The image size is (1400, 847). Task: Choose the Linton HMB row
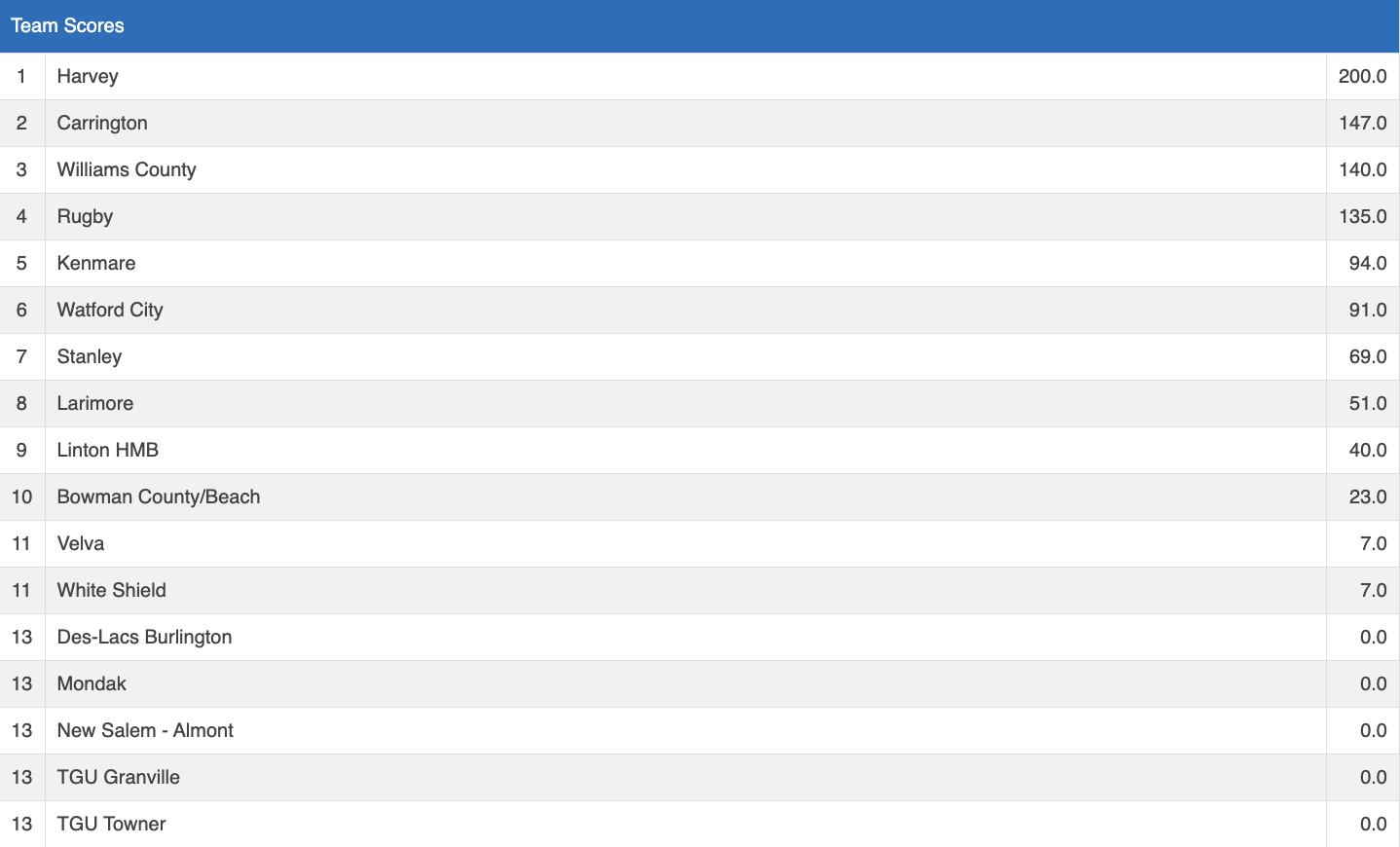[x=108, y=450]
